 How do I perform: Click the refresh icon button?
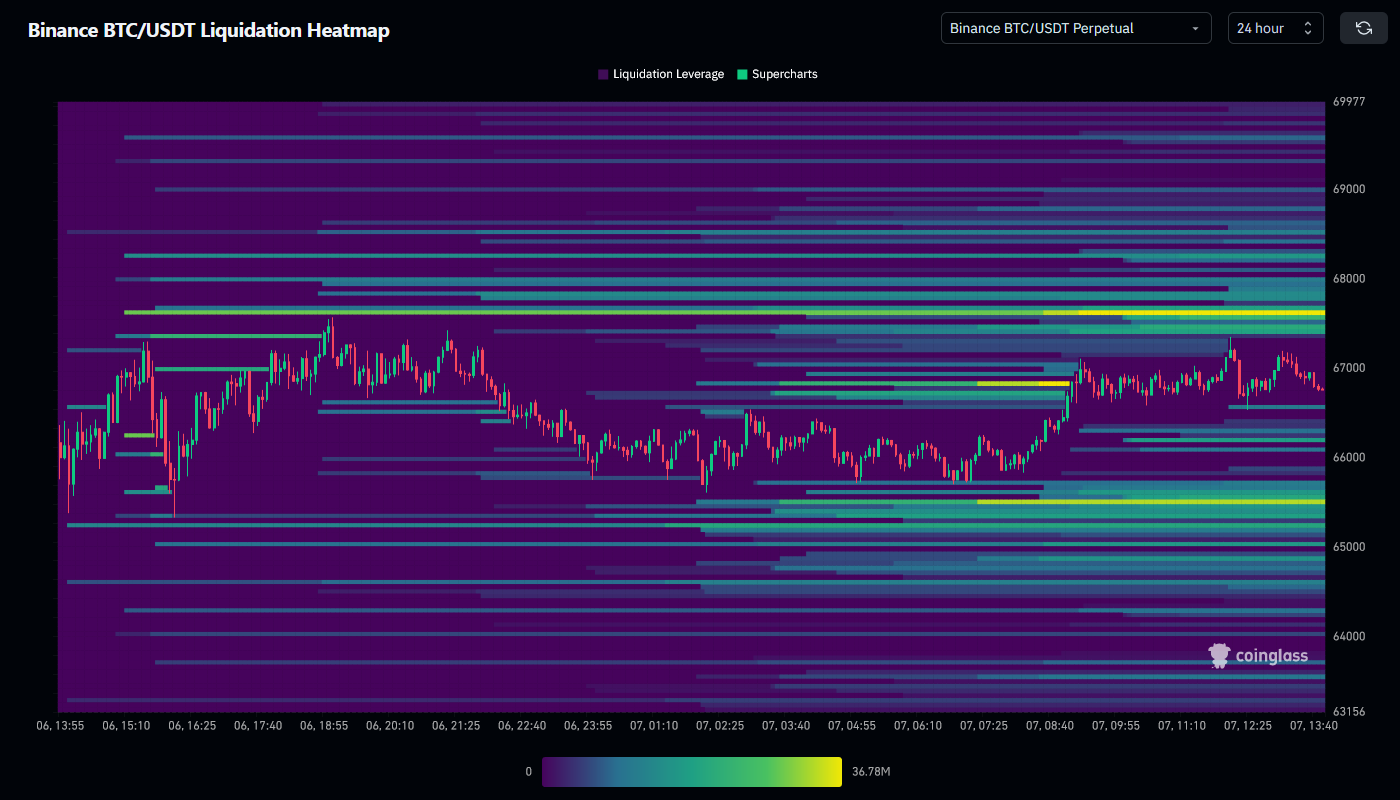tap(1363, 28)
